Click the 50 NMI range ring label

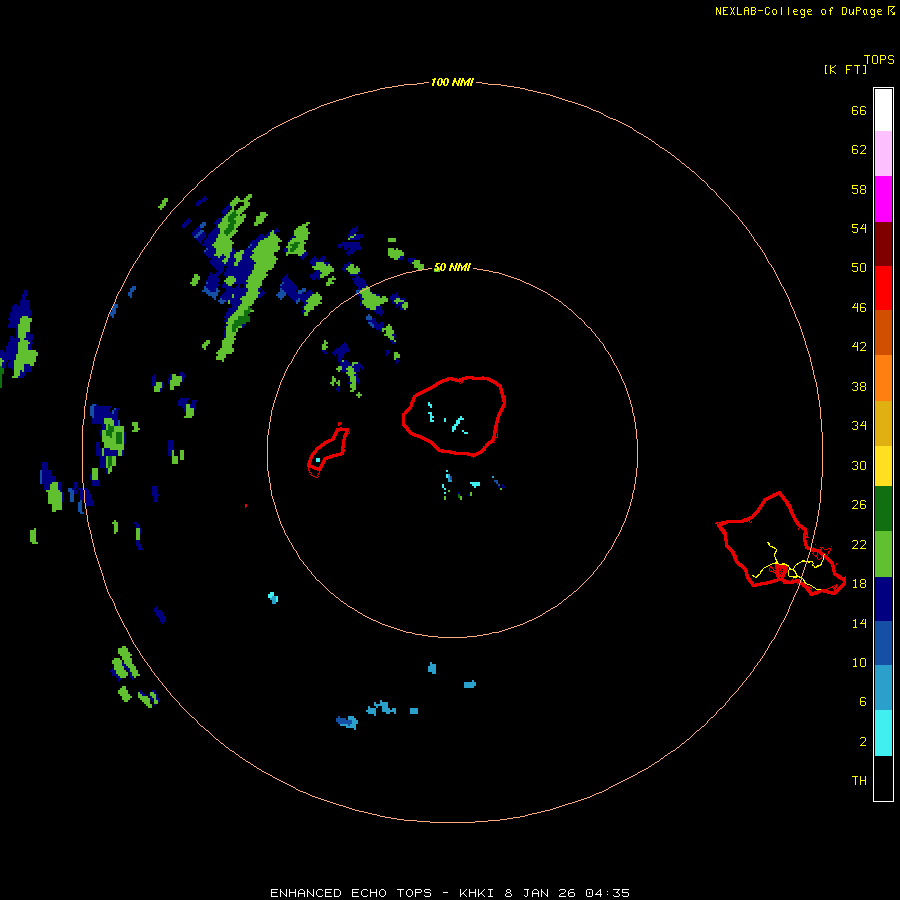coord(452,267)
